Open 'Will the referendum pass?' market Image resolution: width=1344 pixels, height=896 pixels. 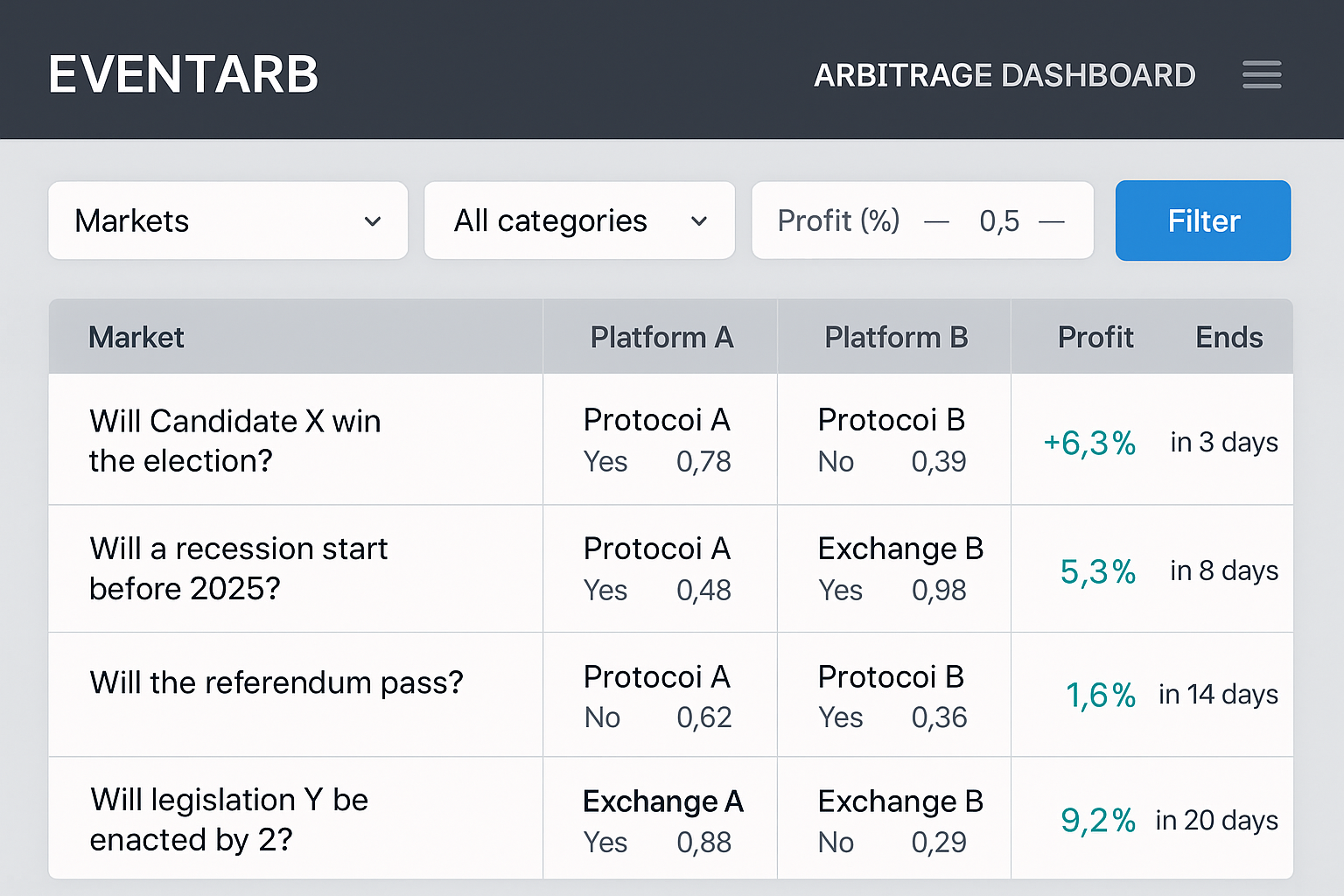point(276,683)
